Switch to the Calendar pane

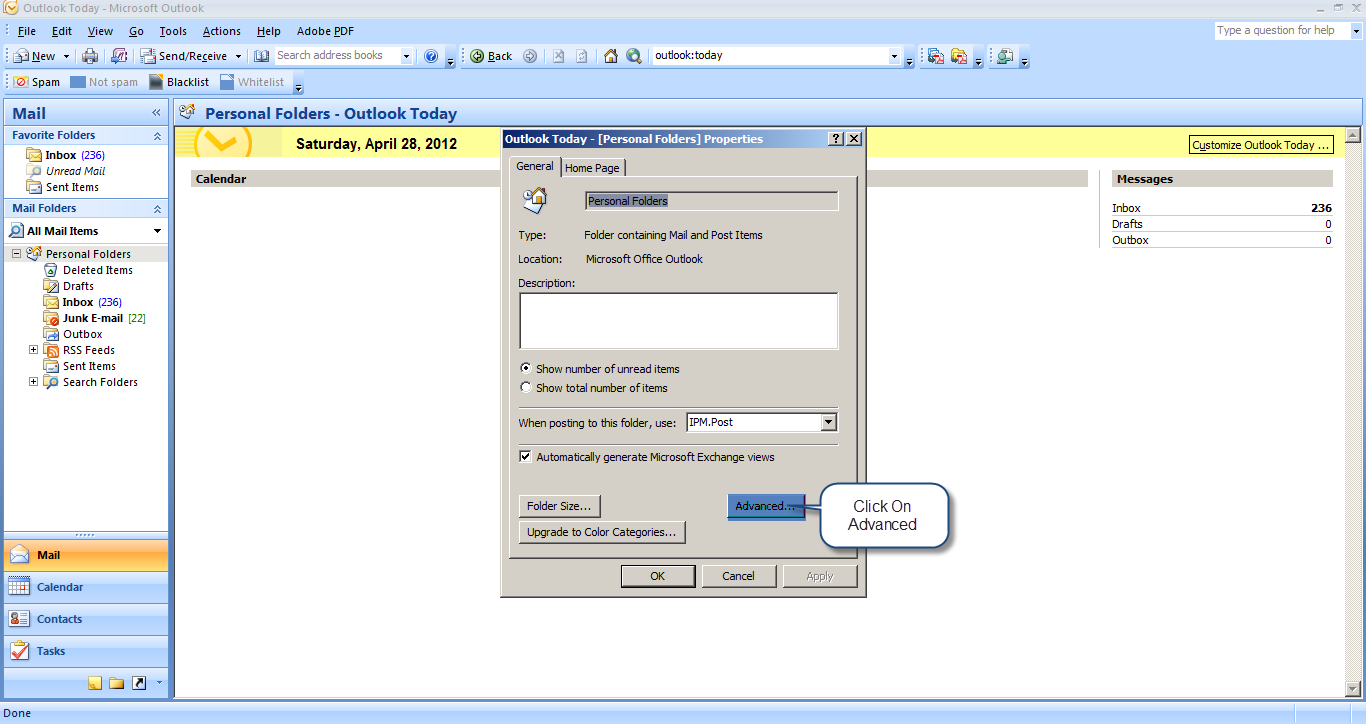(86, 587)
